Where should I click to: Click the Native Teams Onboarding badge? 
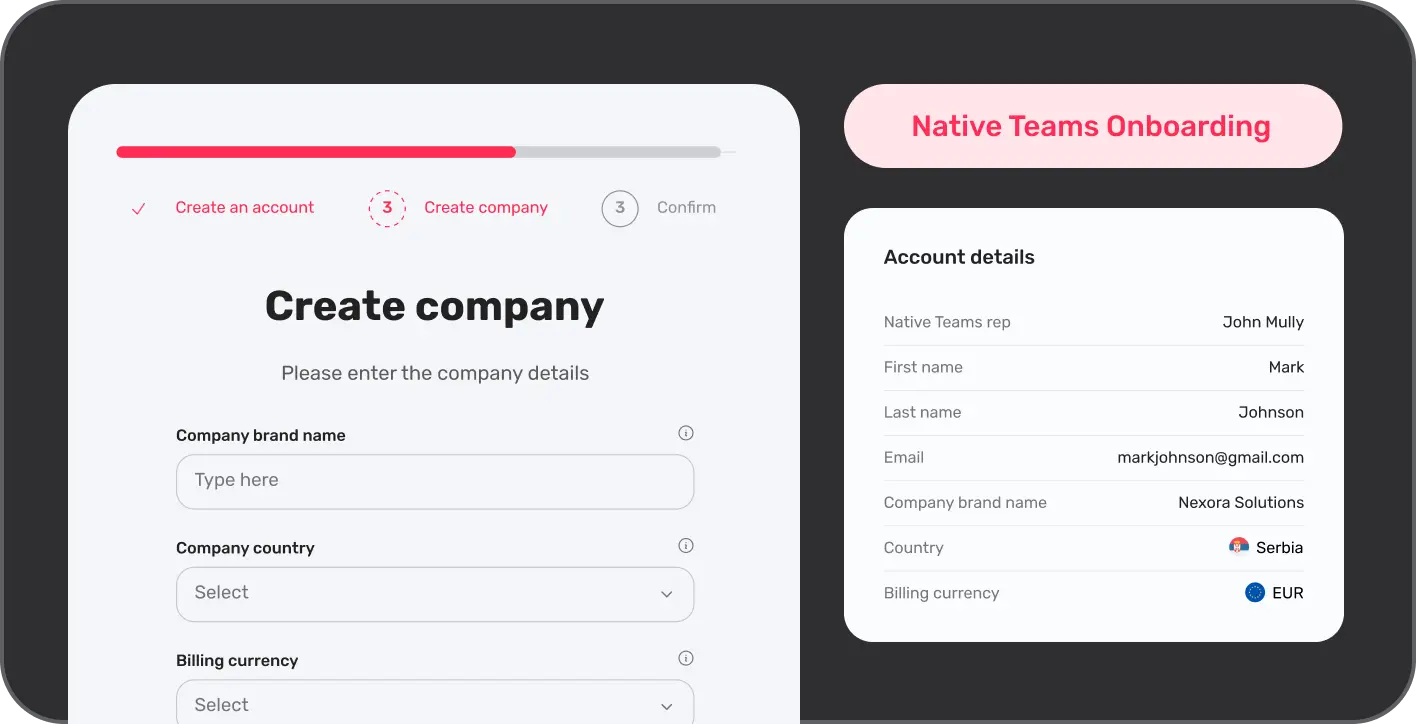(x=1091, y=126)
